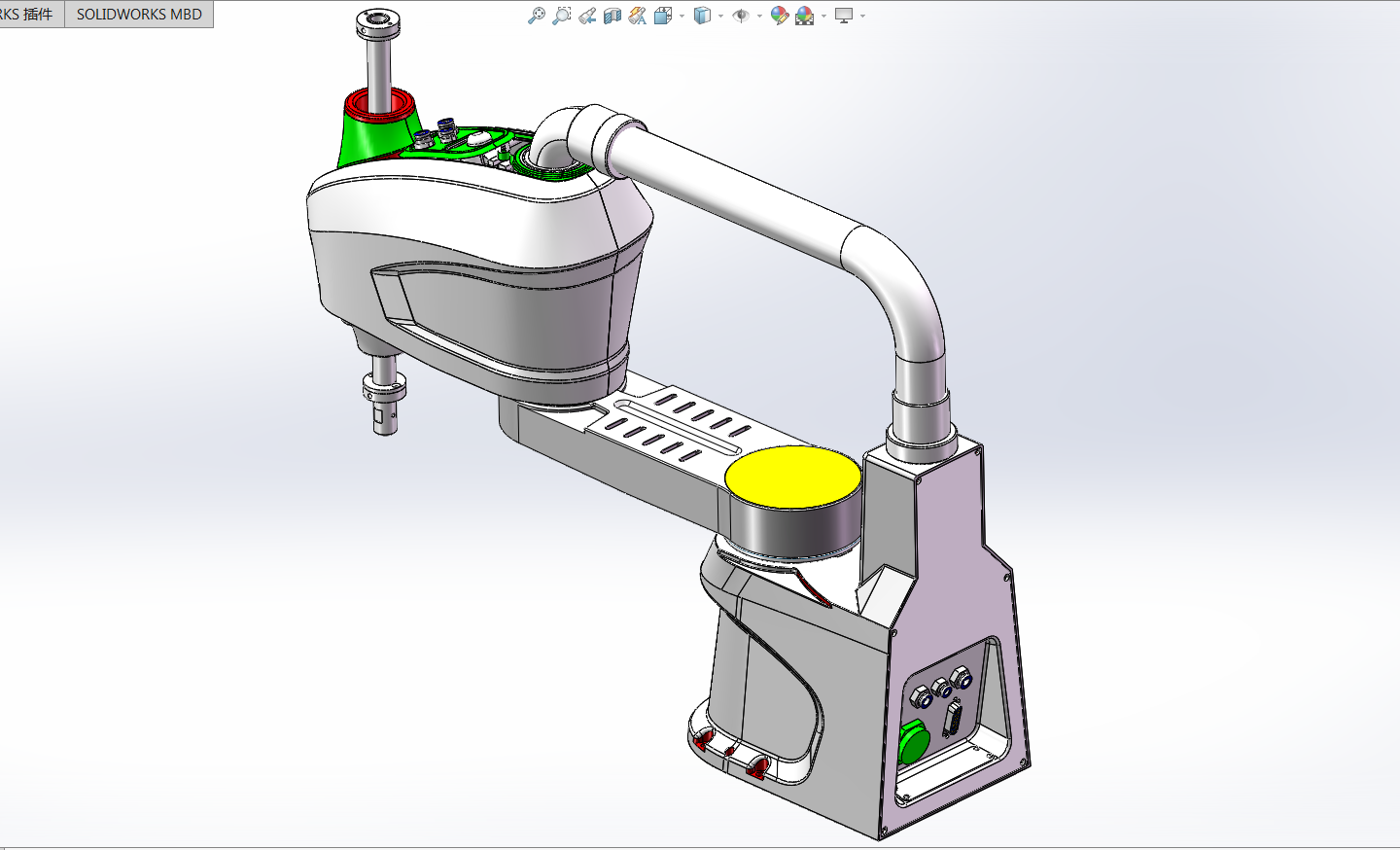This screenshot has height=850, width=1400.
Task: Activate the Section View tool
Action: [612, 16]
